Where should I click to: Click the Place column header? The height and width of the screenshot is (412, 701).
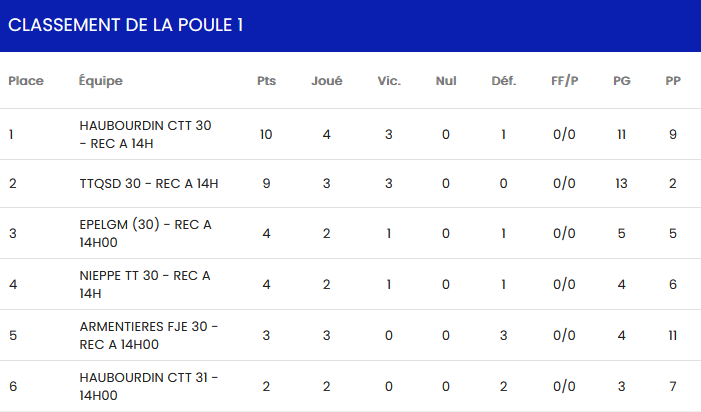click(x=25, y=81)
